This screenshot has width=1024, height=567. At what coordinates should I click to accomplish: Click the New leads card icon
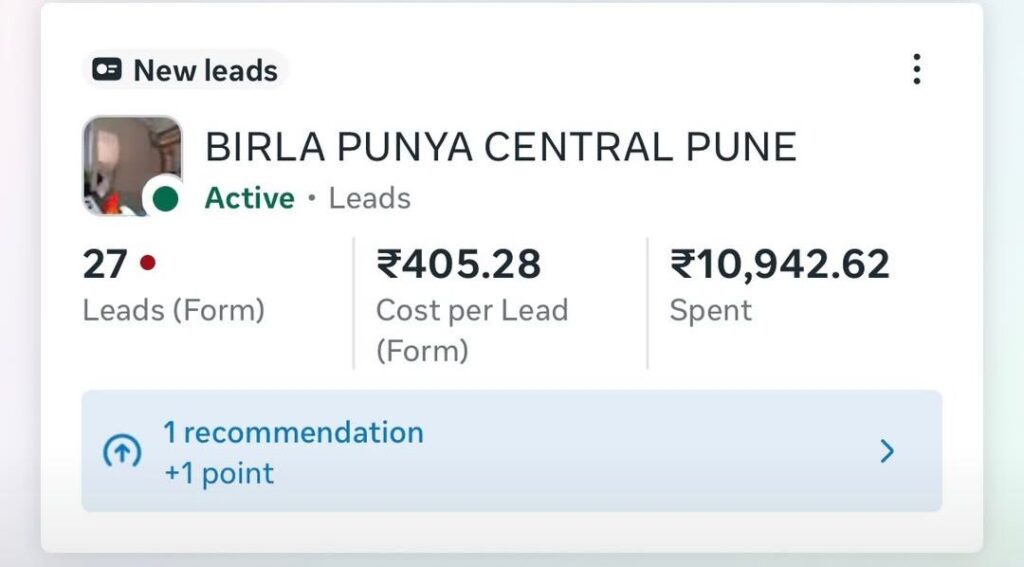pos(107,70)
